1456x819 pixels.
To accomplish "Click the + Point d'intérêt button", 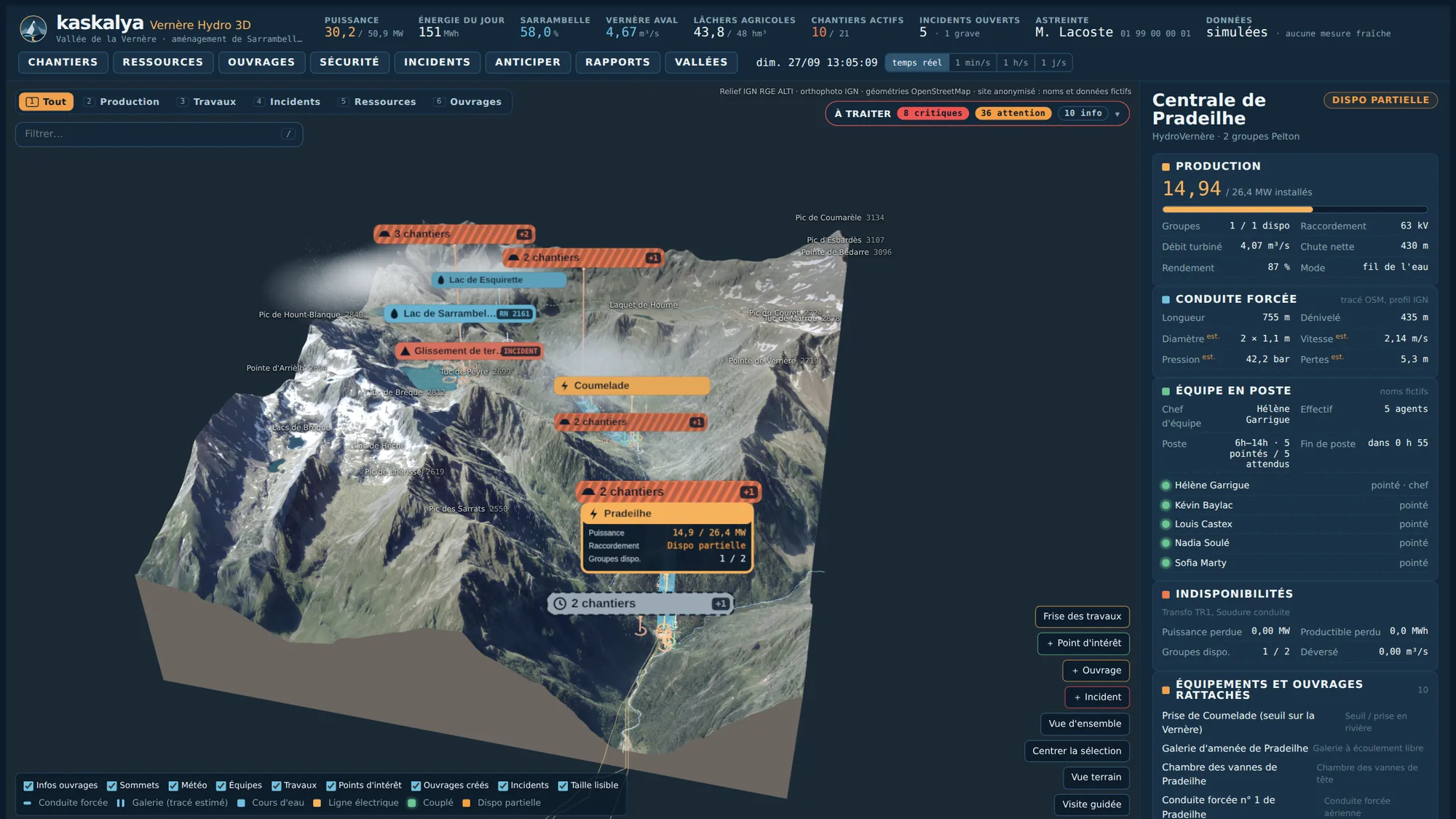I will tap(1083, 644).
